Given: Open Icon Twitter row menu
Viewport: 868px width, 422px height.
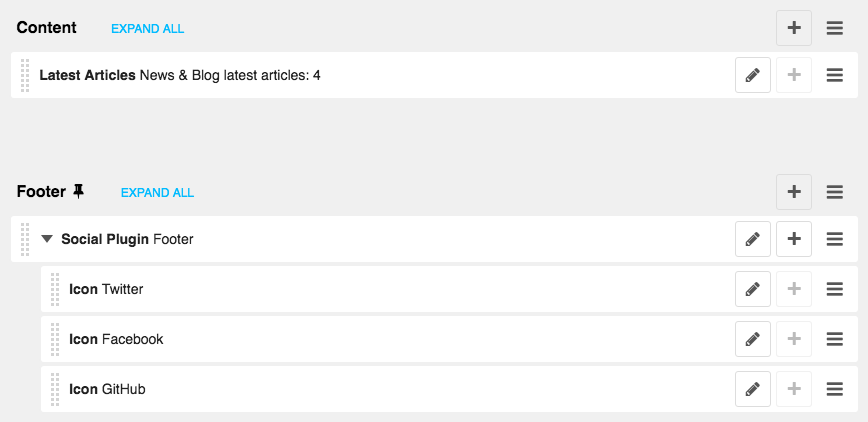Looking at the screenshot, I should click(835, 289).
